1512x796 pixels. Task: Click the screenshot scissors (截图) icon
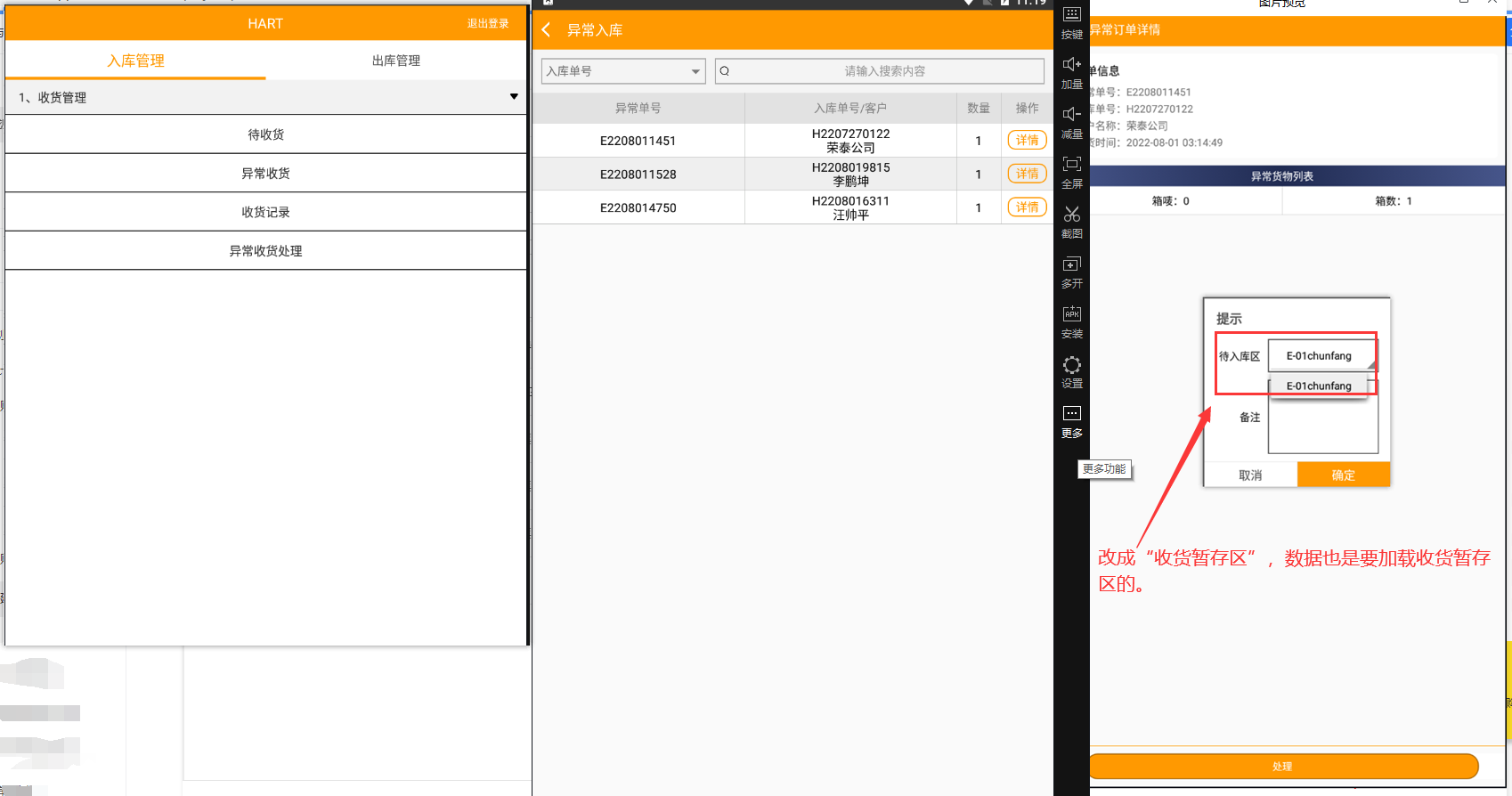click(x=1071, y=215)
